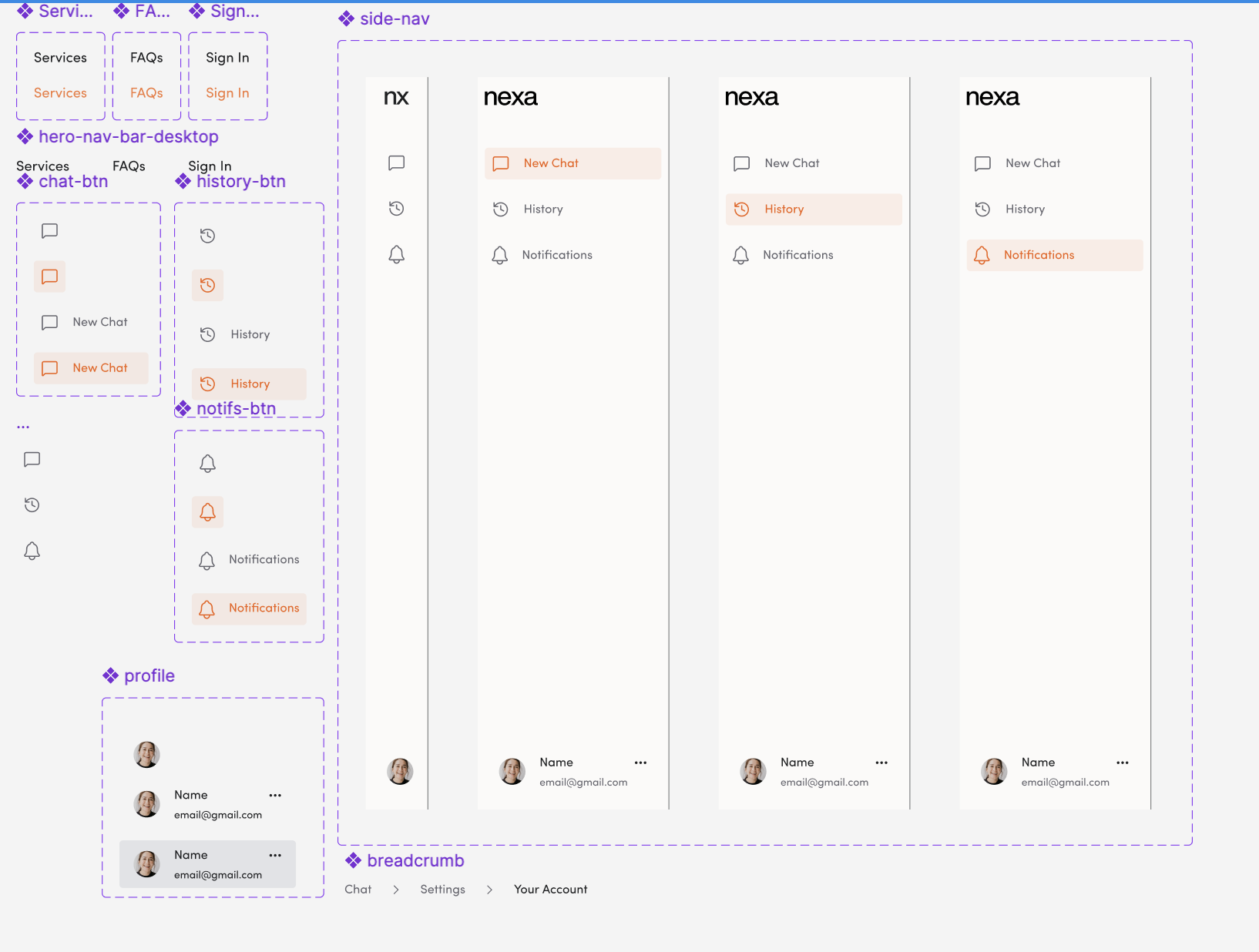The image size is (1259, 952).
Task: Click the grey history icon-only variant in history-btn
Action: click(208, 236)
